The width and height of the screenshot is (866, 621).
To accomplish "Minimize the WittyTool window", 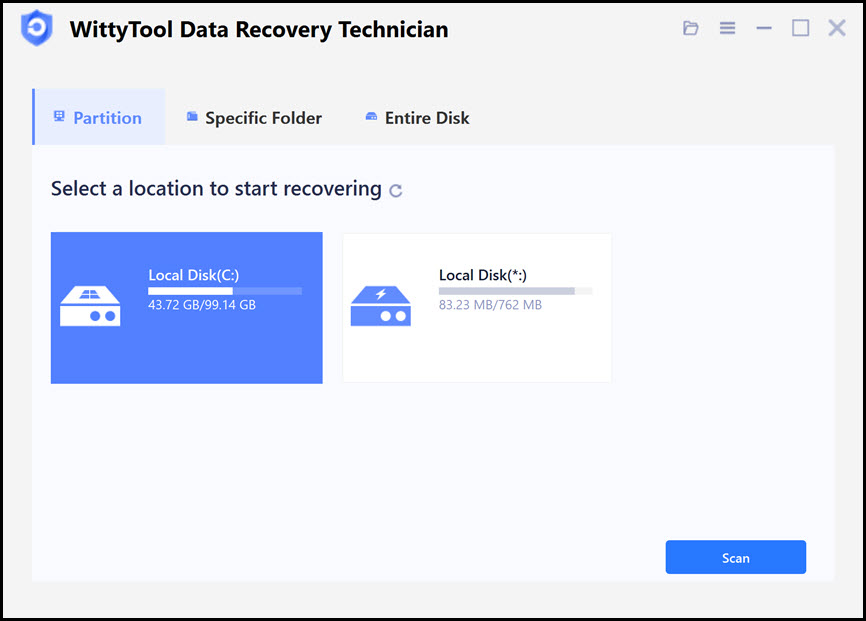I will [x=764, y=28].
